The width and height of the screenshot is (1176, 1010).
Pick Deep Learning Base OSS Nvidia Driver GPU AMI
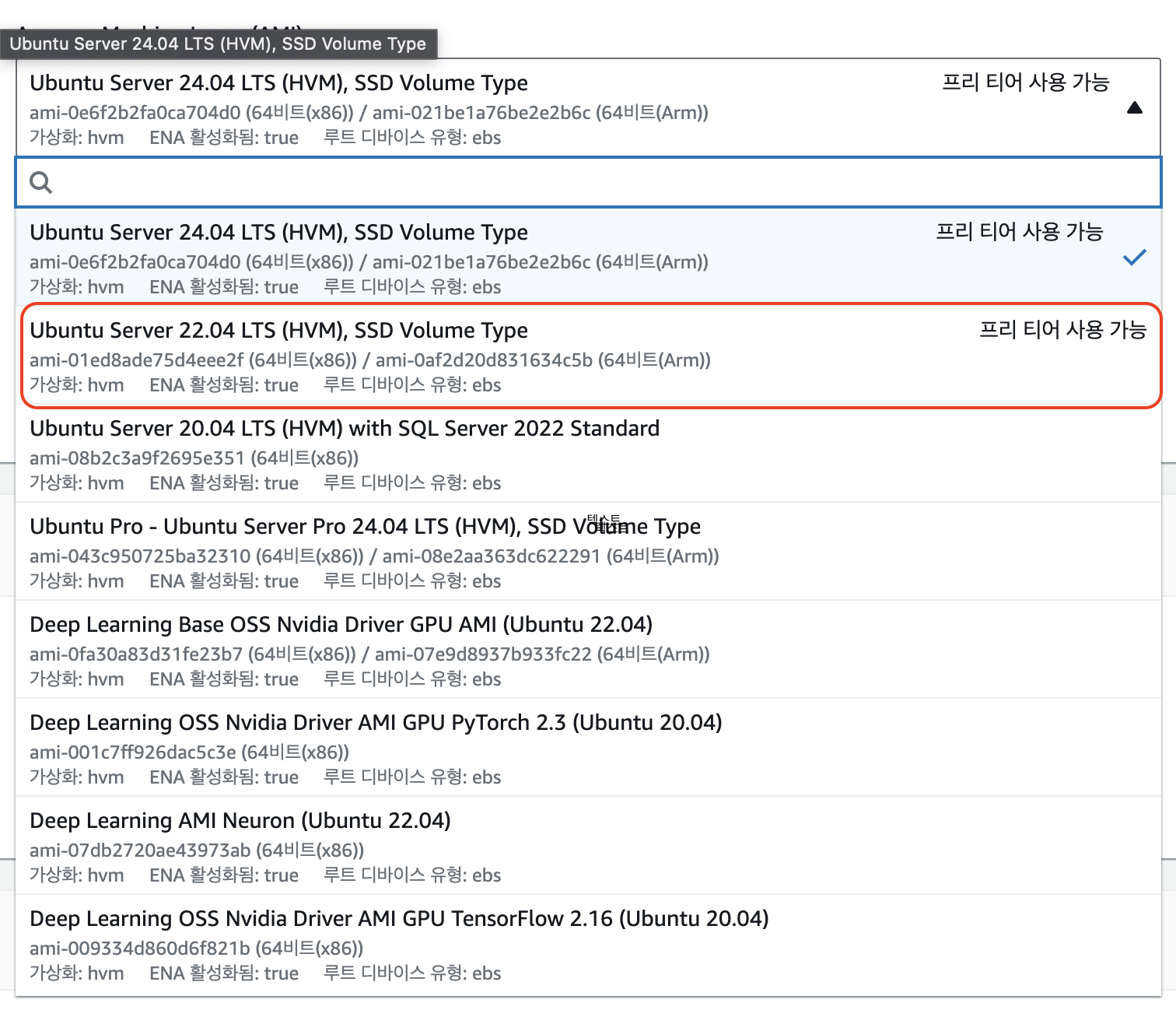pyautogui.click(x=588, y=649)
